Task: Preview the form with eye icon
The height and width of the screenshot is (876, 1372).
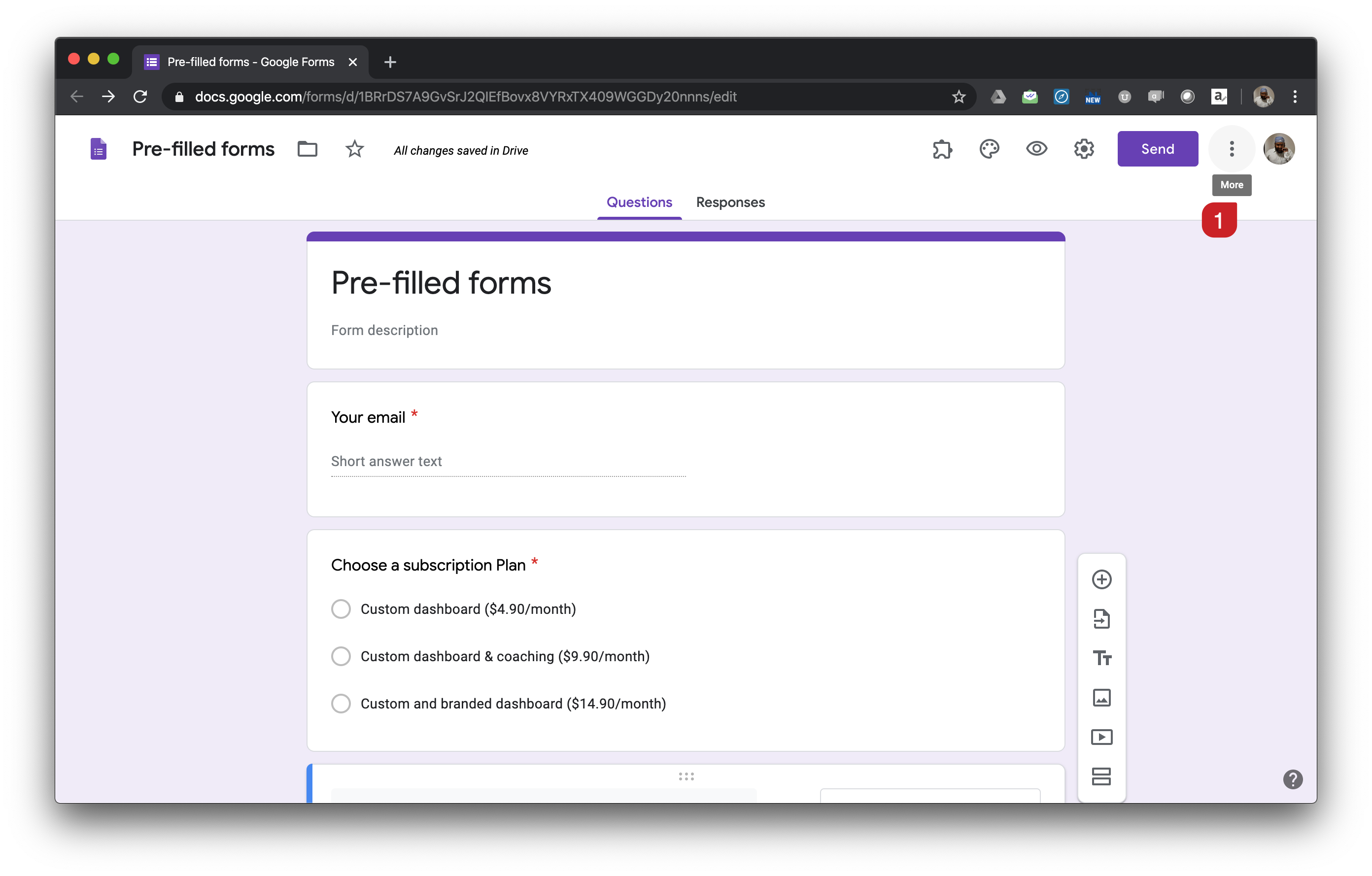Action: 1036,149
